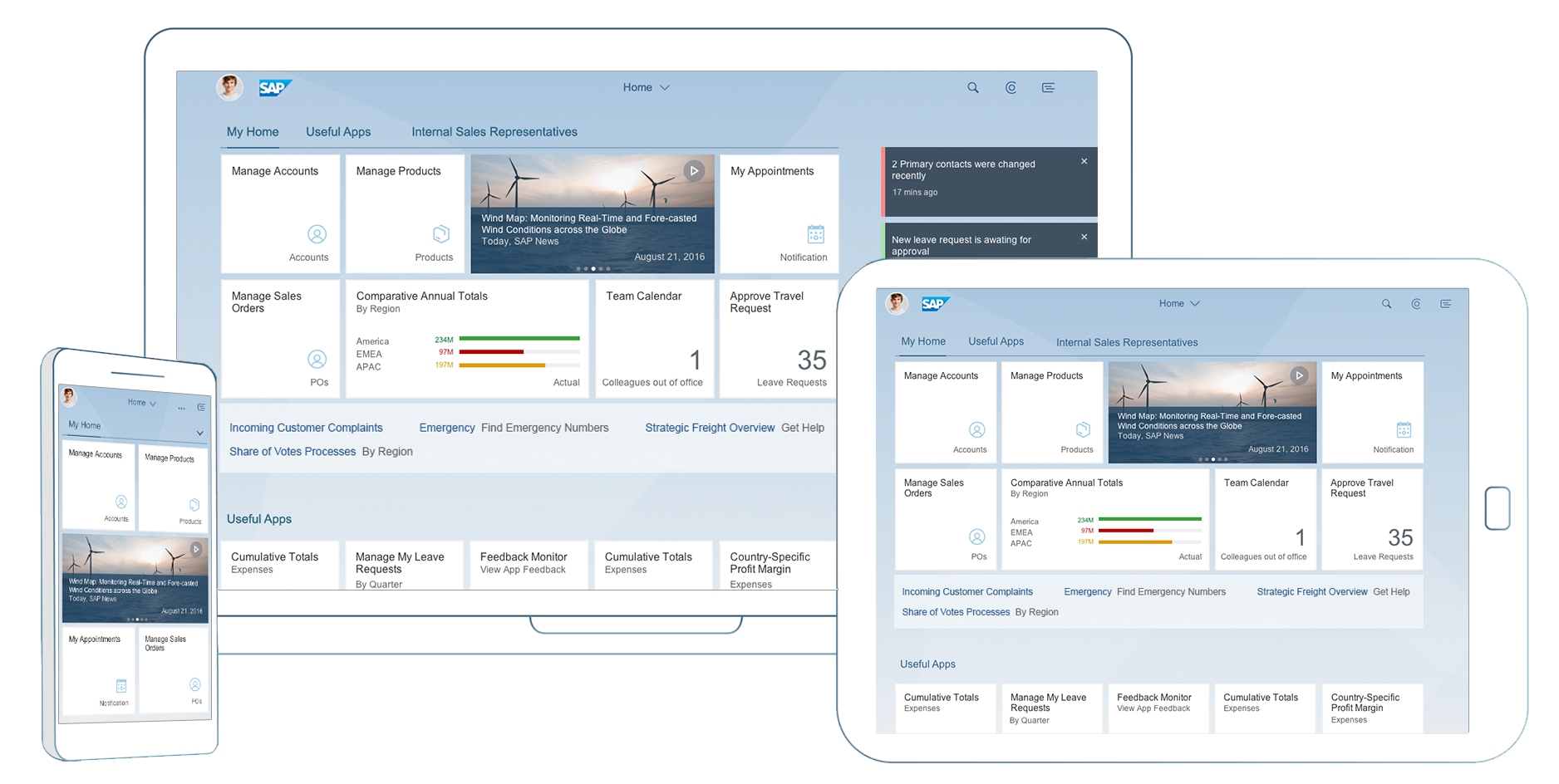Click the Products icon on Manage Products tile
The image size is (1559, 784).
coord(441,235)
